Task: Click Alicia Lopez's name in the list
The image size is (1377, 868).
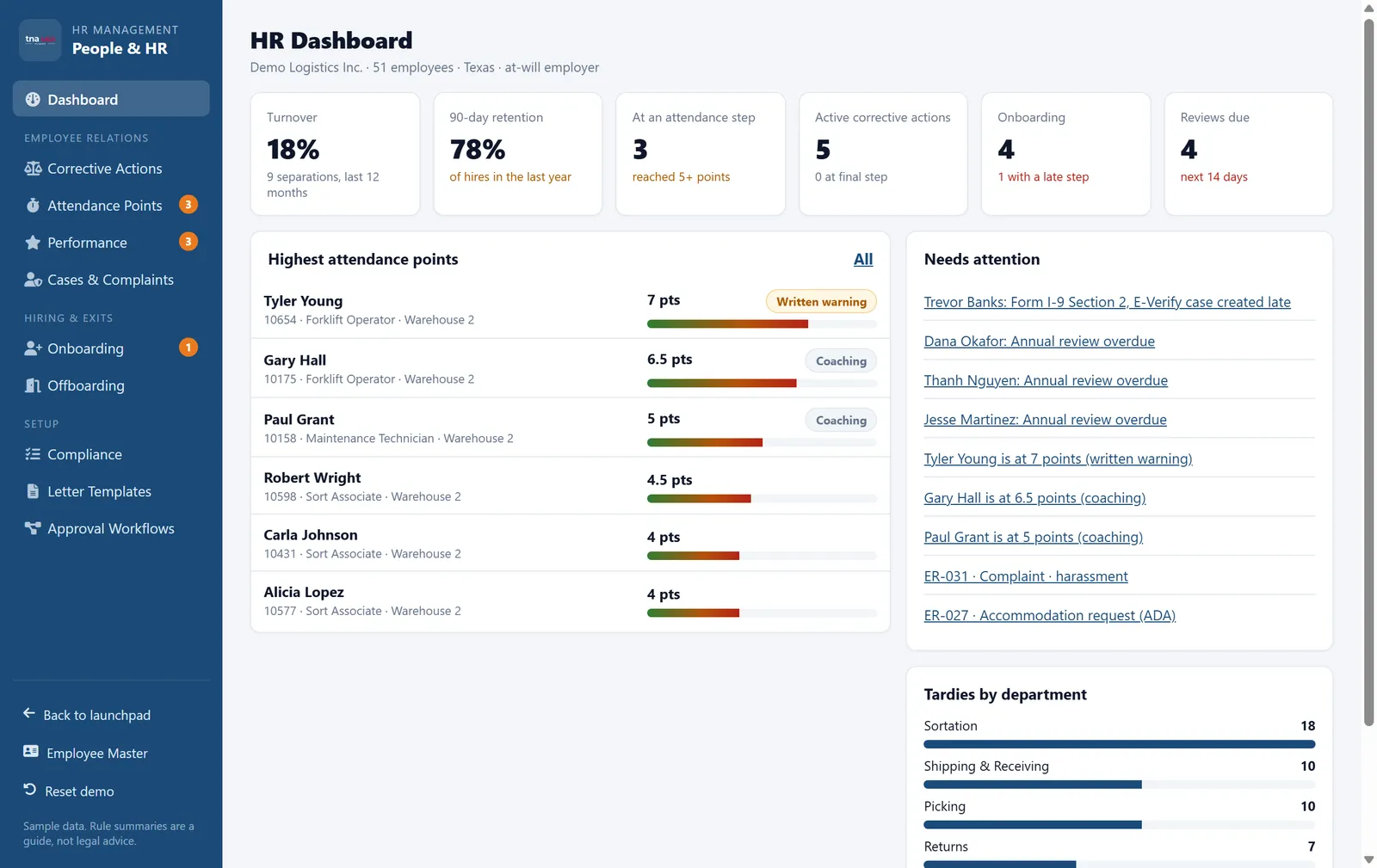Action: (x=304, y=592)
